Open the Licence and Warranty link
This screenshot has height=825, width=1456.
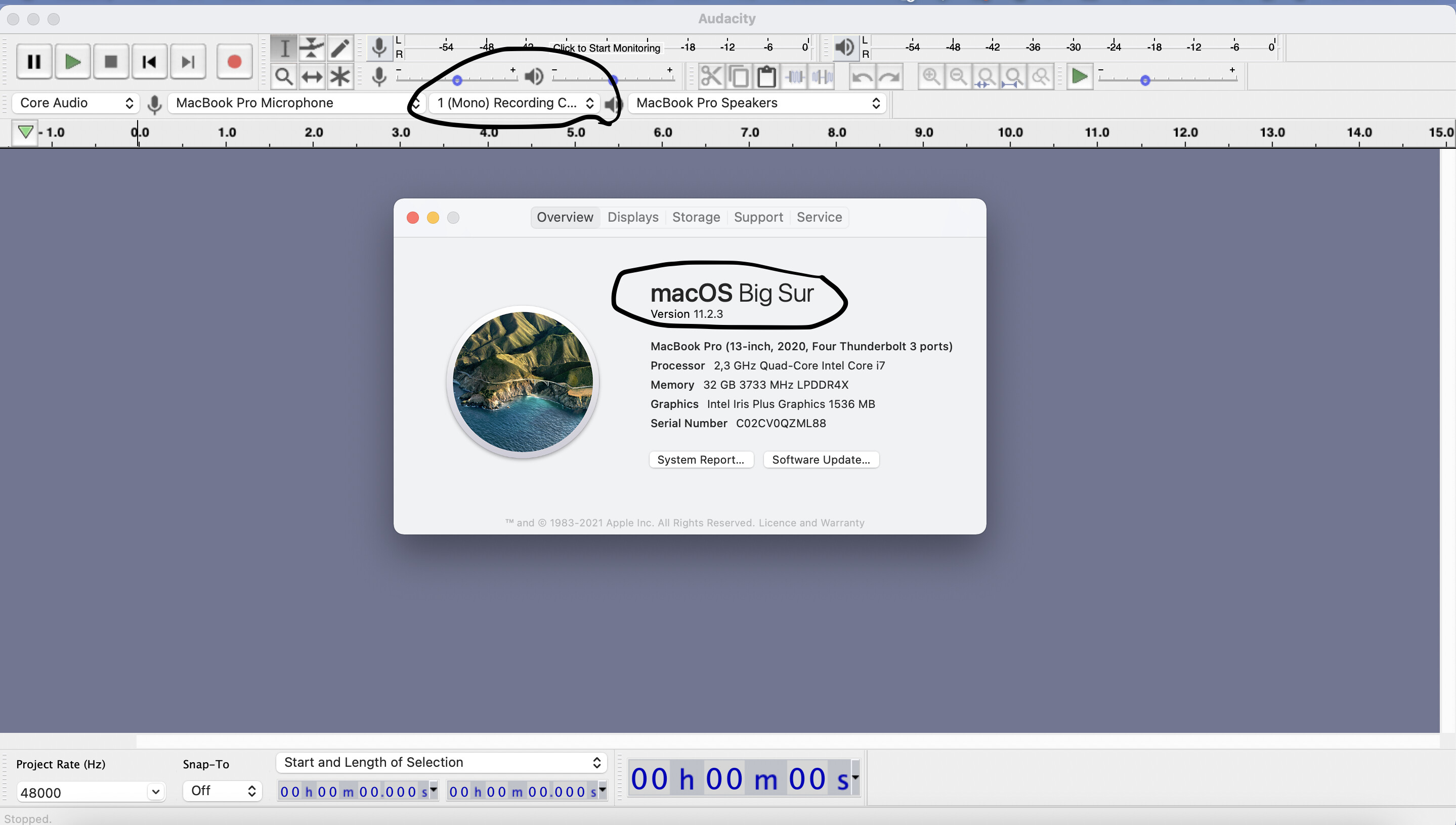click(x=811, y=522)
